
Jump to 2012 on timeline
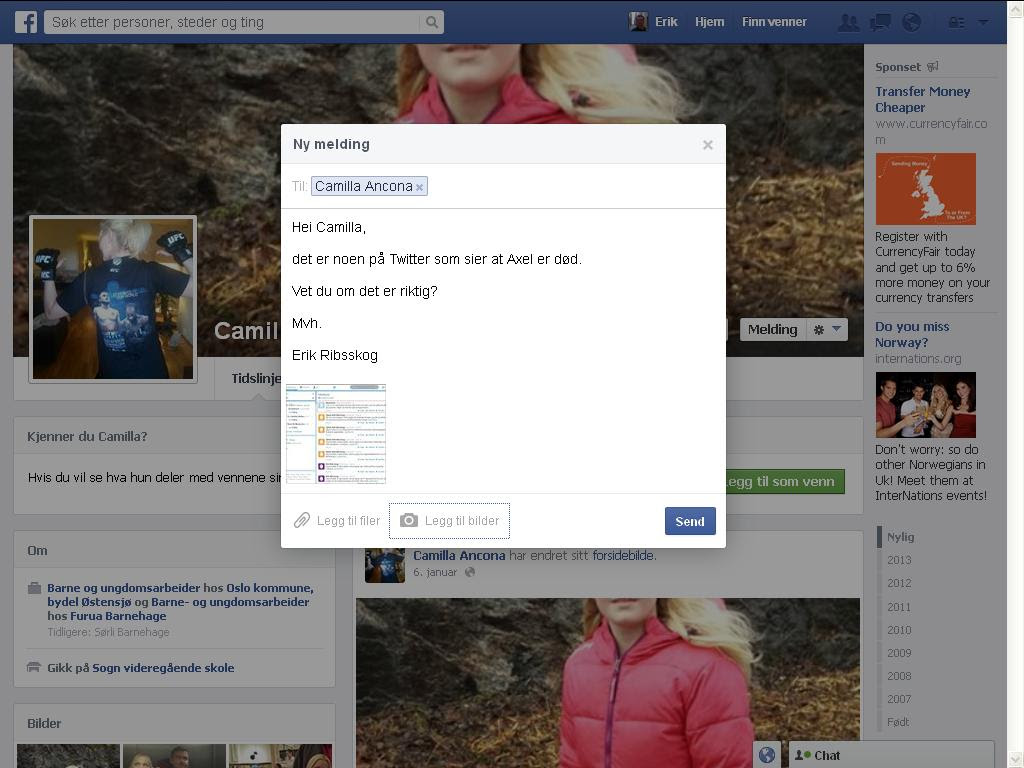(899, 583)
